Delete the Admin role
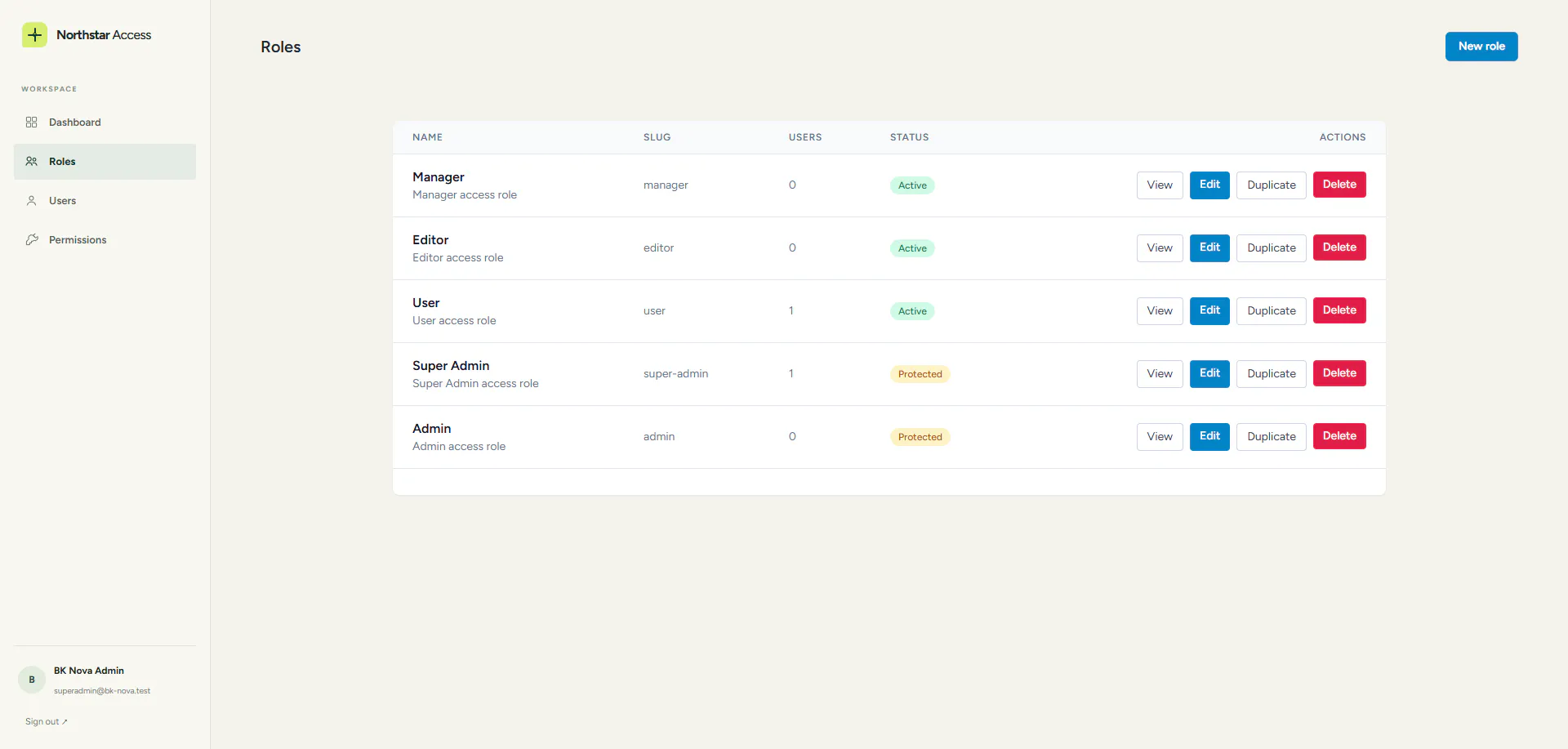The image size is (1568, 749). coord(1339,436)
